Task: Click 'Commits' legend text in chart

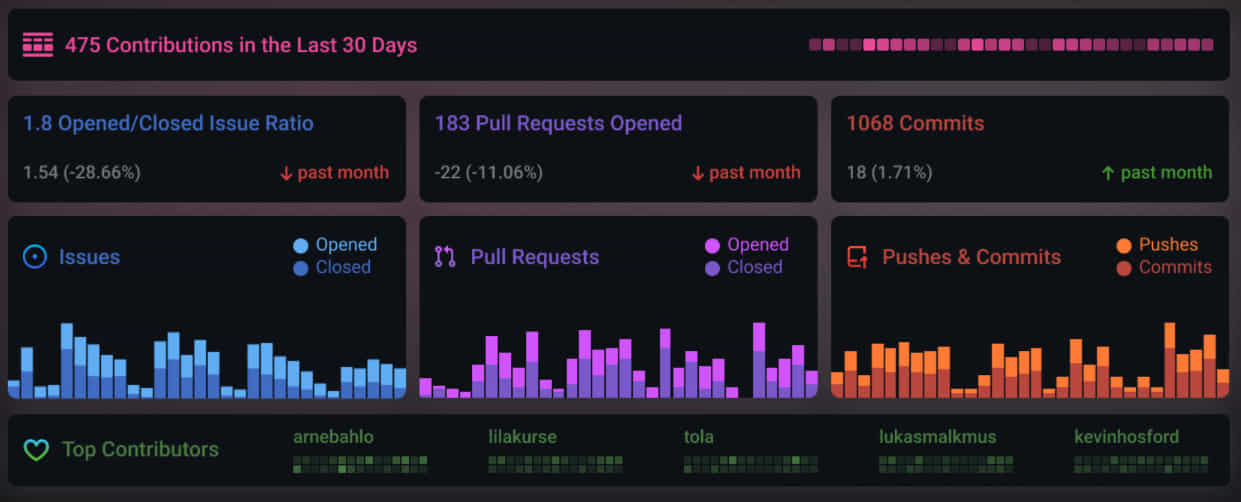Action: pos(1175,268)
